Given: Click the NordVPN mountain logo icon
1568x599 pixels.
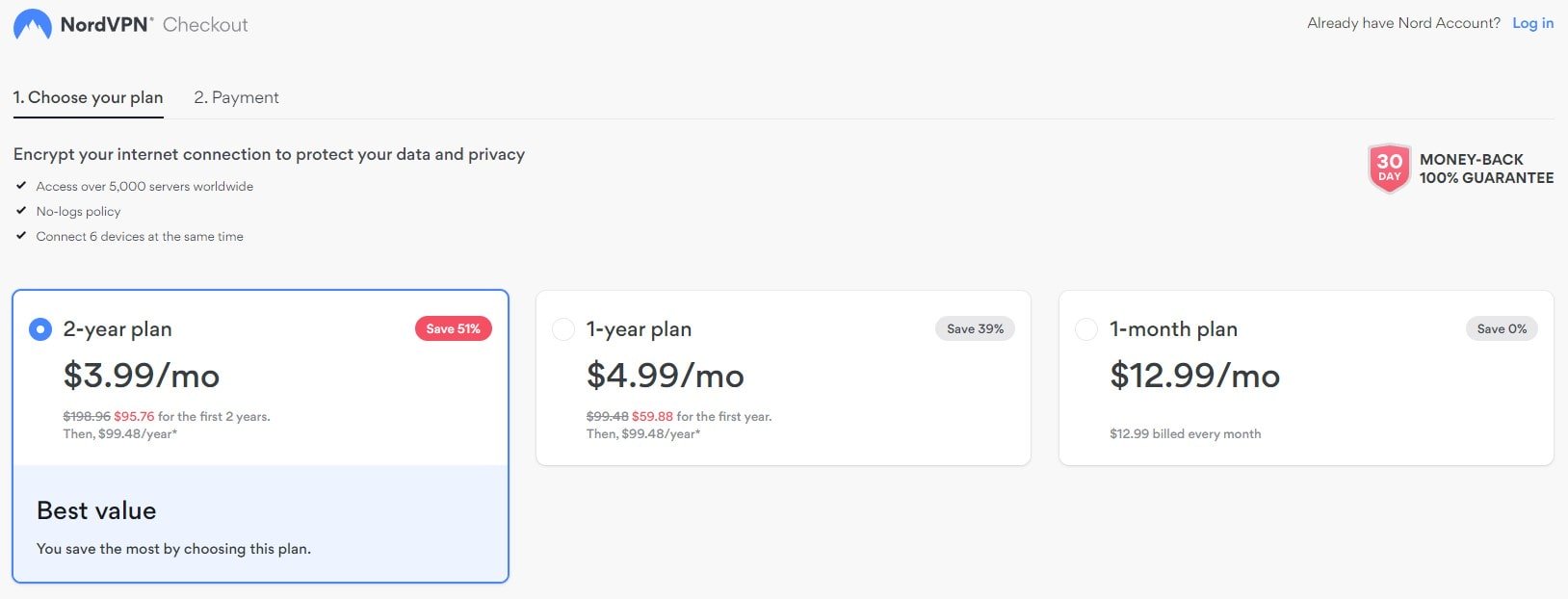Looking at the screenshot, I should [33, 25].
